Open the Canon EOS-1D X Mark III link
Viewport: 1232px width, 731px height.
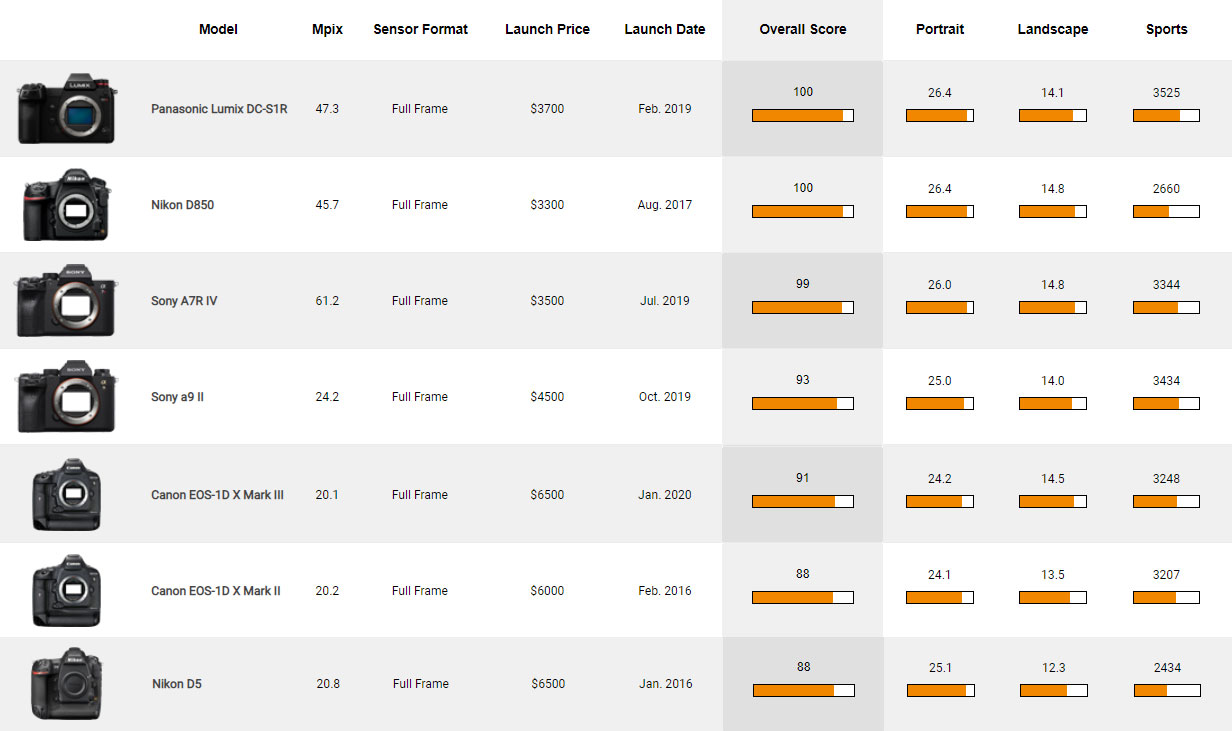point(217,495)
